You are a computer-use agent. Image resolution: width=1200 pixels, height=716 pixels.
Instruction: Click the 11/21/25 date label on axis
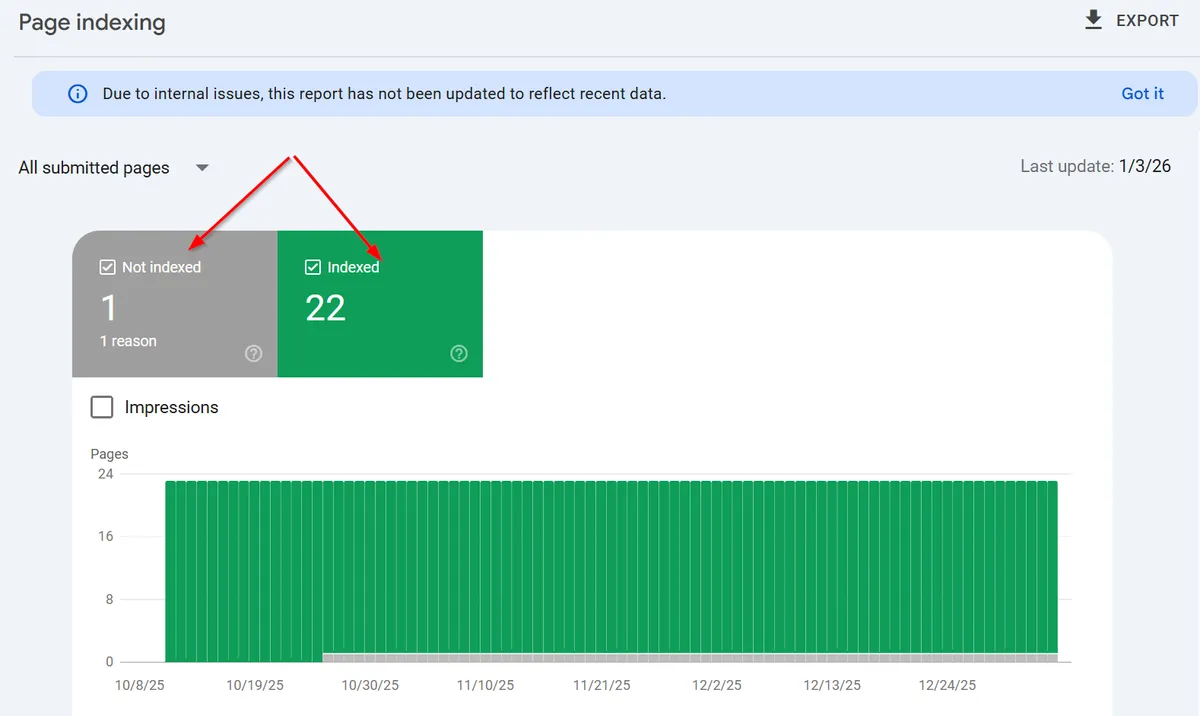click(601, 686)
